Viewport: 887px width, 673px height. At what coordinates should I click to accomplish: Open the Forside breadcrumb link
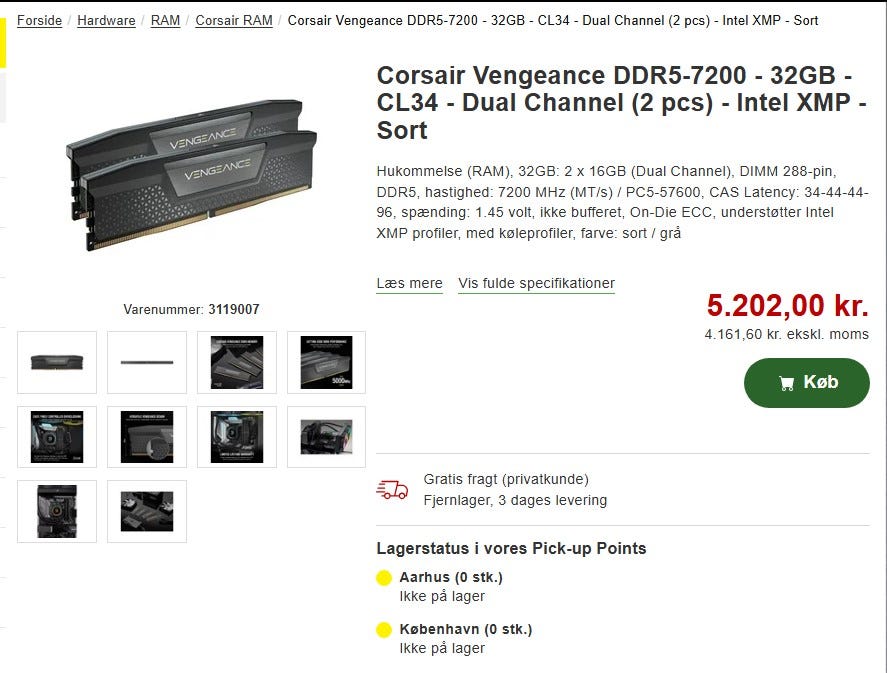[x=39, y=20]
